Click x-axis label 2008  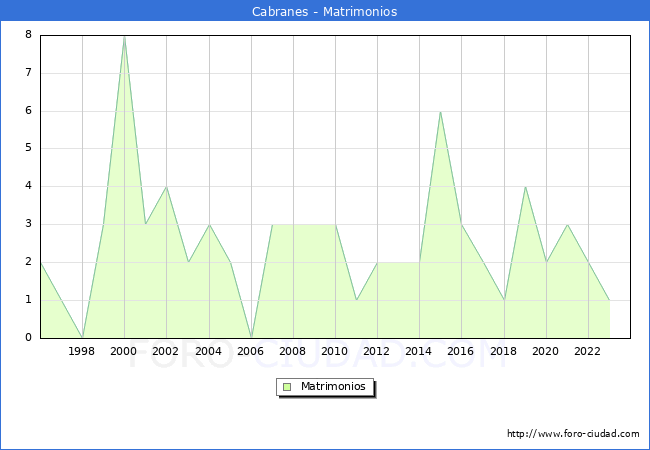(x=293, y=351)
